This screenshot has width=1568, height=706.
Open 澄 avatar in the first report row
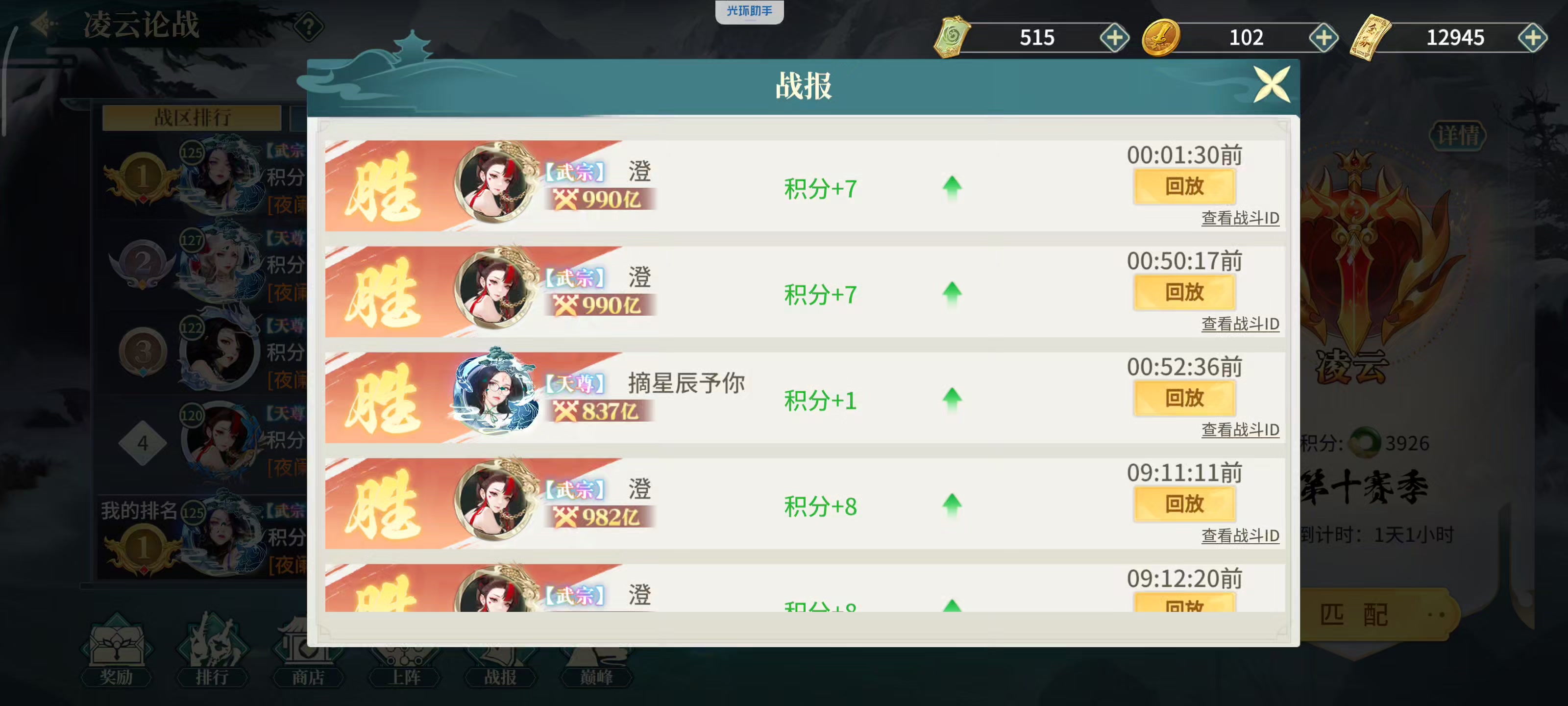[495, 183]
